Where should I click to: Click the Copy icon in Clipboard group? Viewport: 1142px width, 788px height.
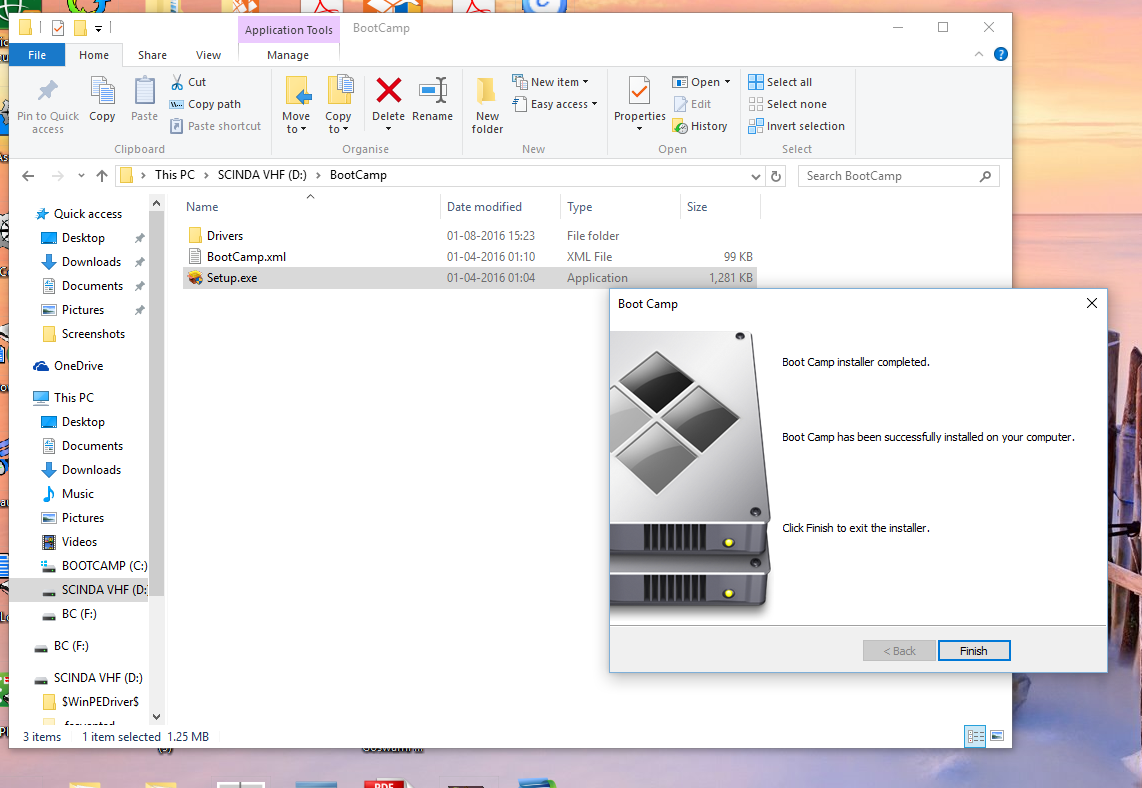point(102,91)
